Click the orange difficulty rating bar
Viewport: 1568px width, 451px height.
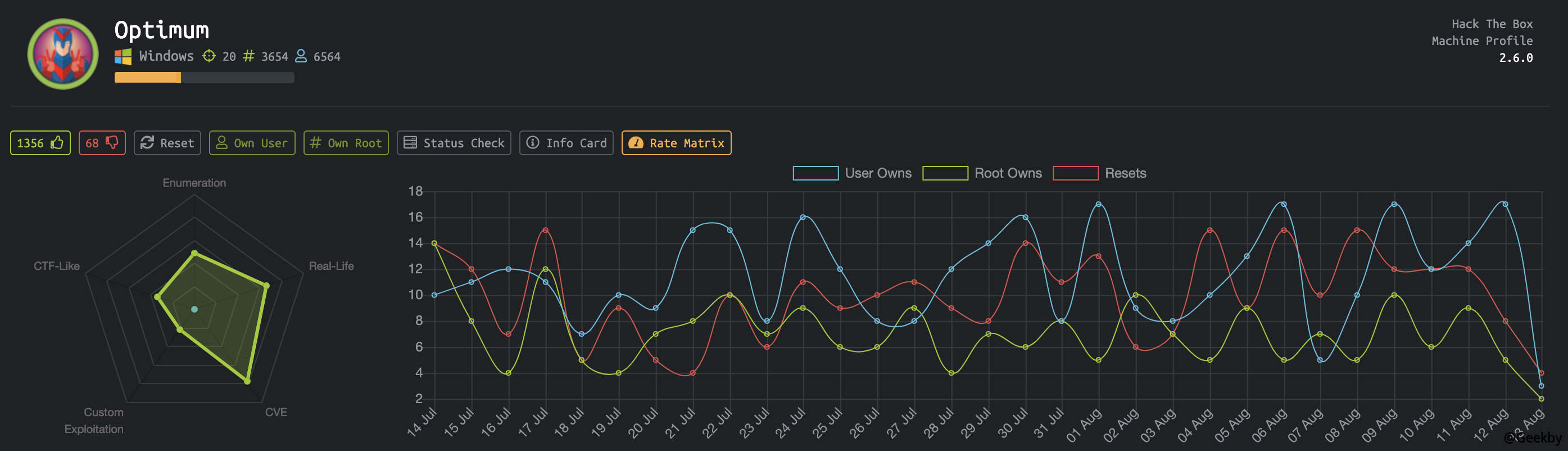tap(148, 78)
